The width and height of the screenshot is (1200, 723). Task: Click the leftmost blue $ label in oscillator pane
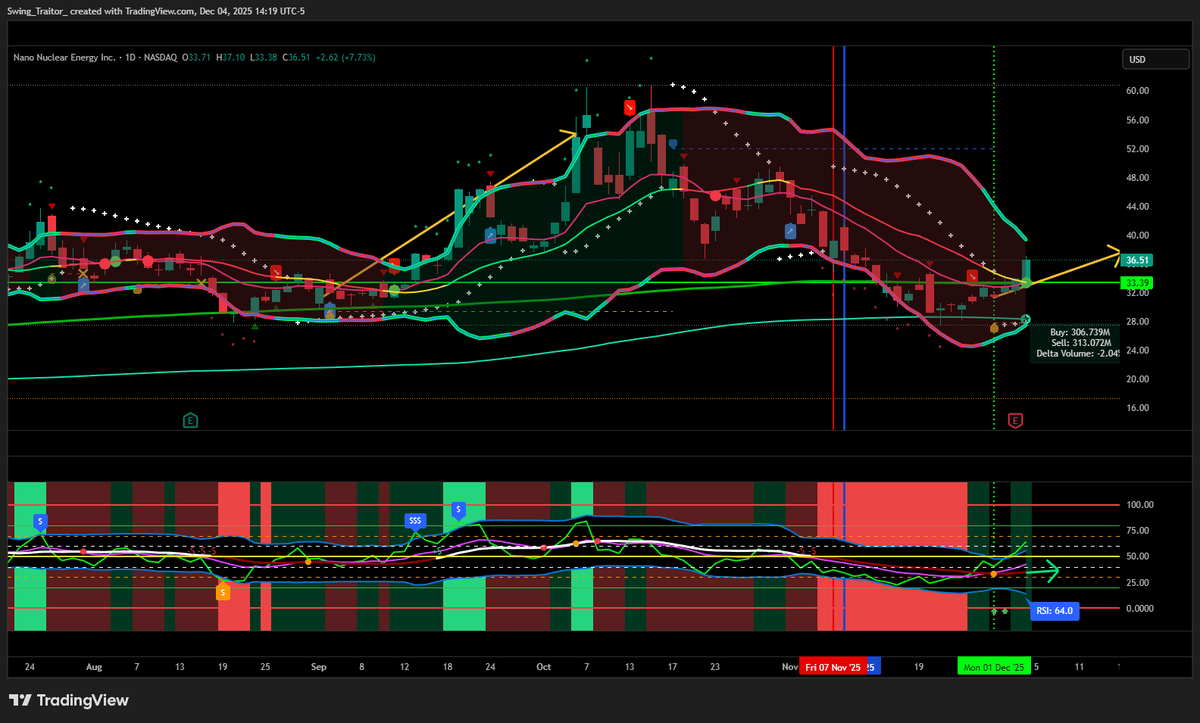[x=39, y=521]
